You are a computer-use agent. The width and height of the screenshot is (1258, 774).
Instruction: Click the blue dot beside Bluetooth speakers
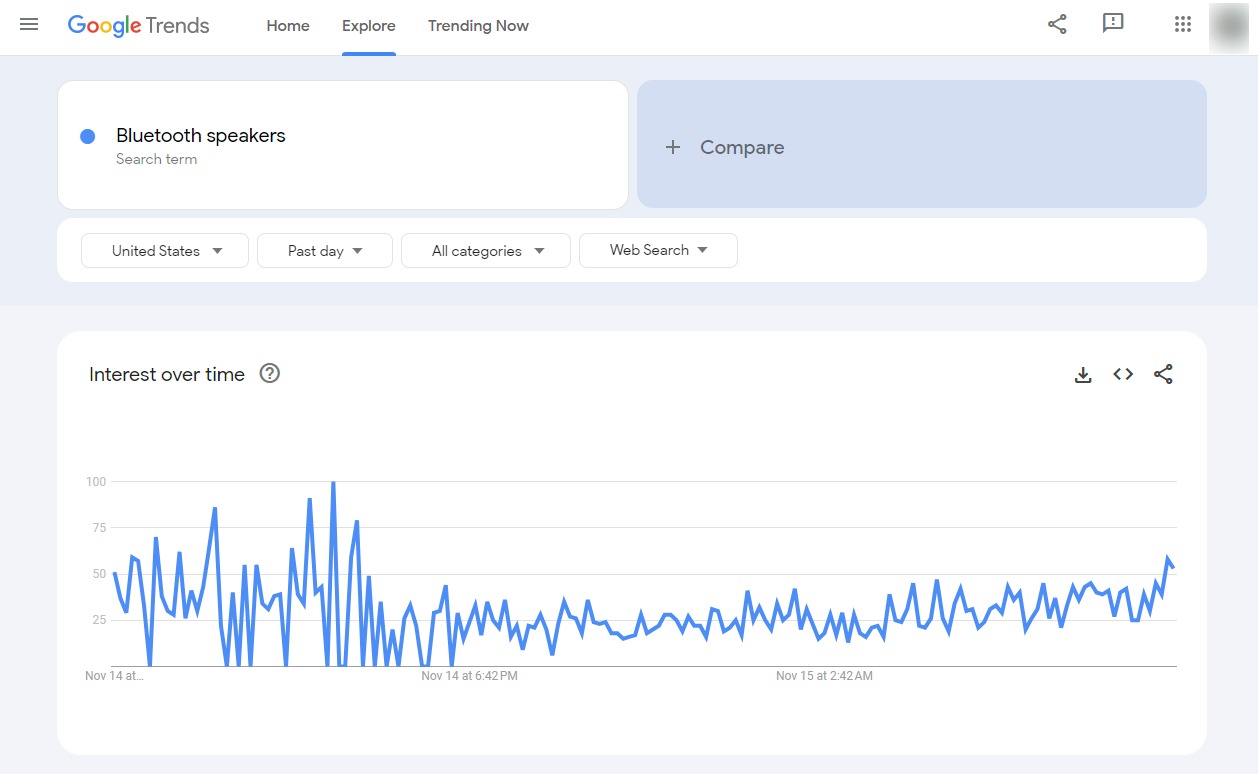click(x=87, y=136)
